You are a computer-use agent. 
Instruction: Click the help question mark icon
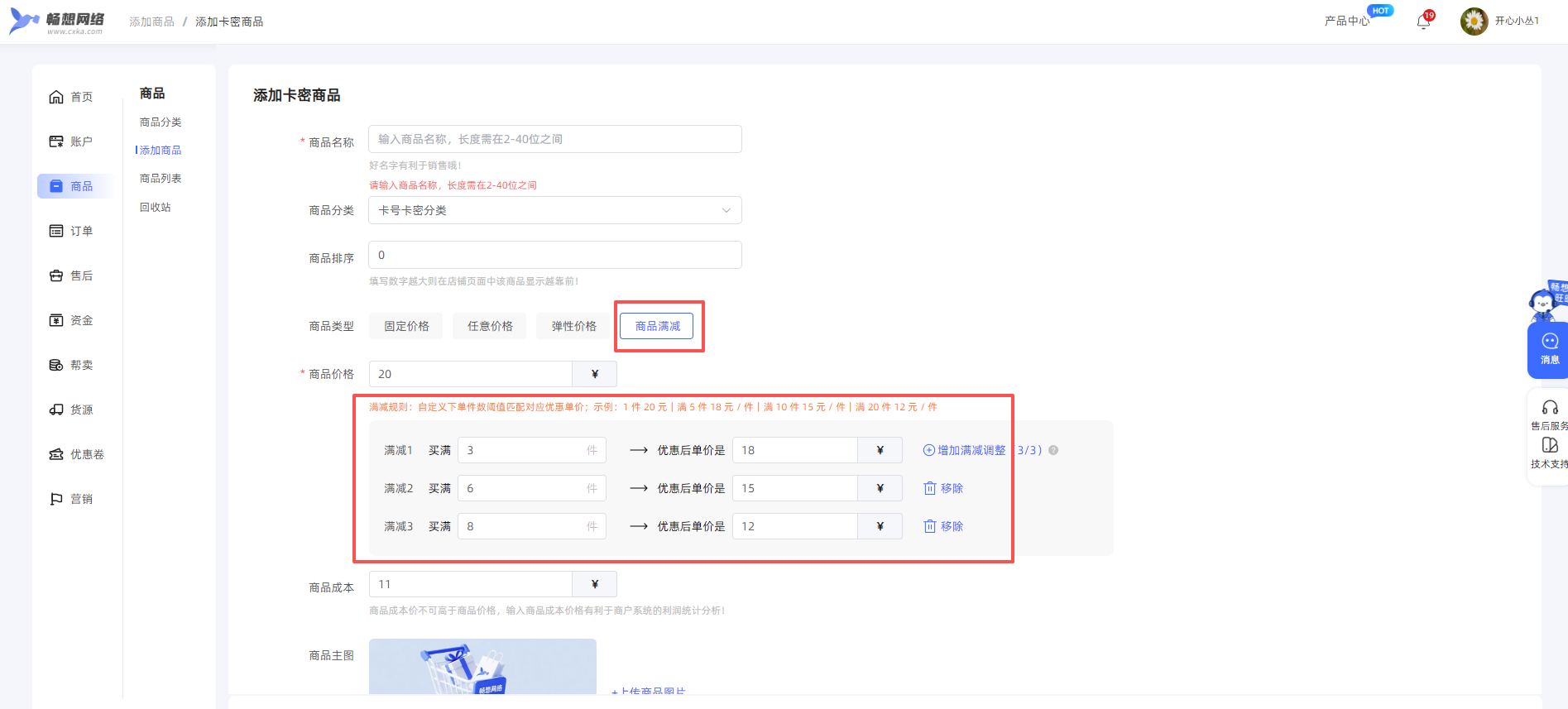[x=1053, y=451]
